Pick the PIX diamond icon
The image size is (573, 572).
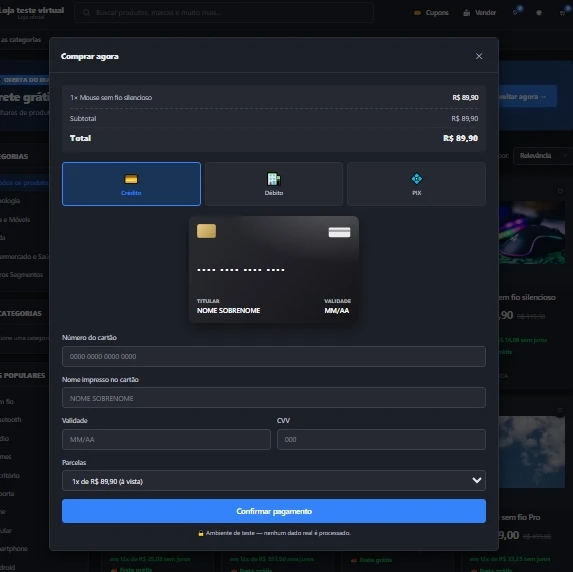(416, 179)
